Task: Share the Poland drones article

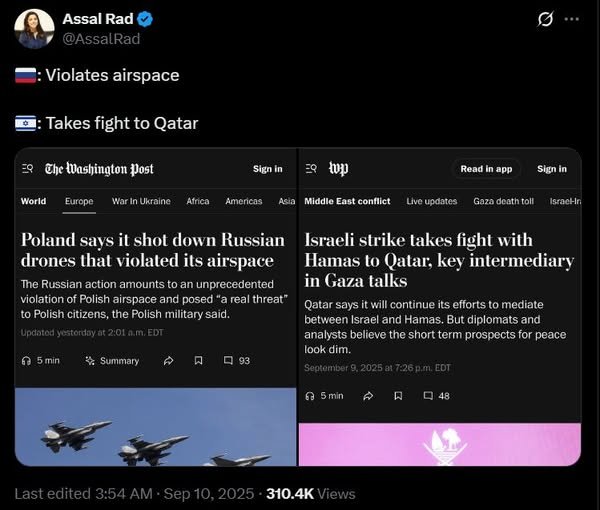Action: [x=169, y=360]
